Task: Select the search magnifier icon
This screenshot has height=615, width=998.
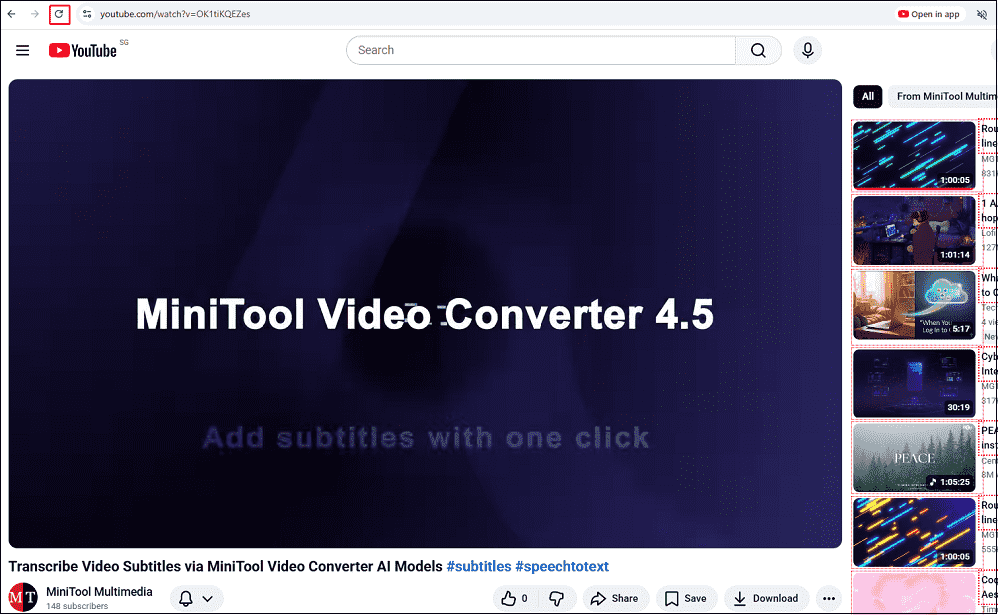Action: (757, 49)
